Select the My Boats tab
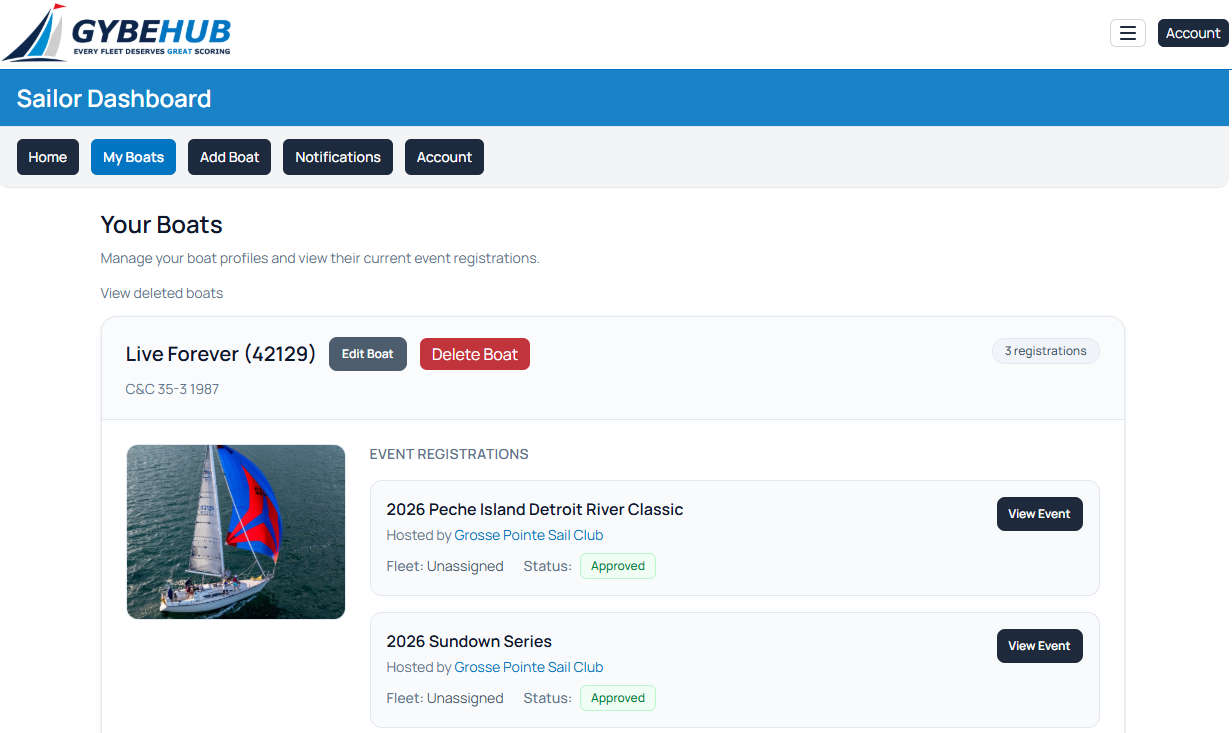 (x=133, y=157)
